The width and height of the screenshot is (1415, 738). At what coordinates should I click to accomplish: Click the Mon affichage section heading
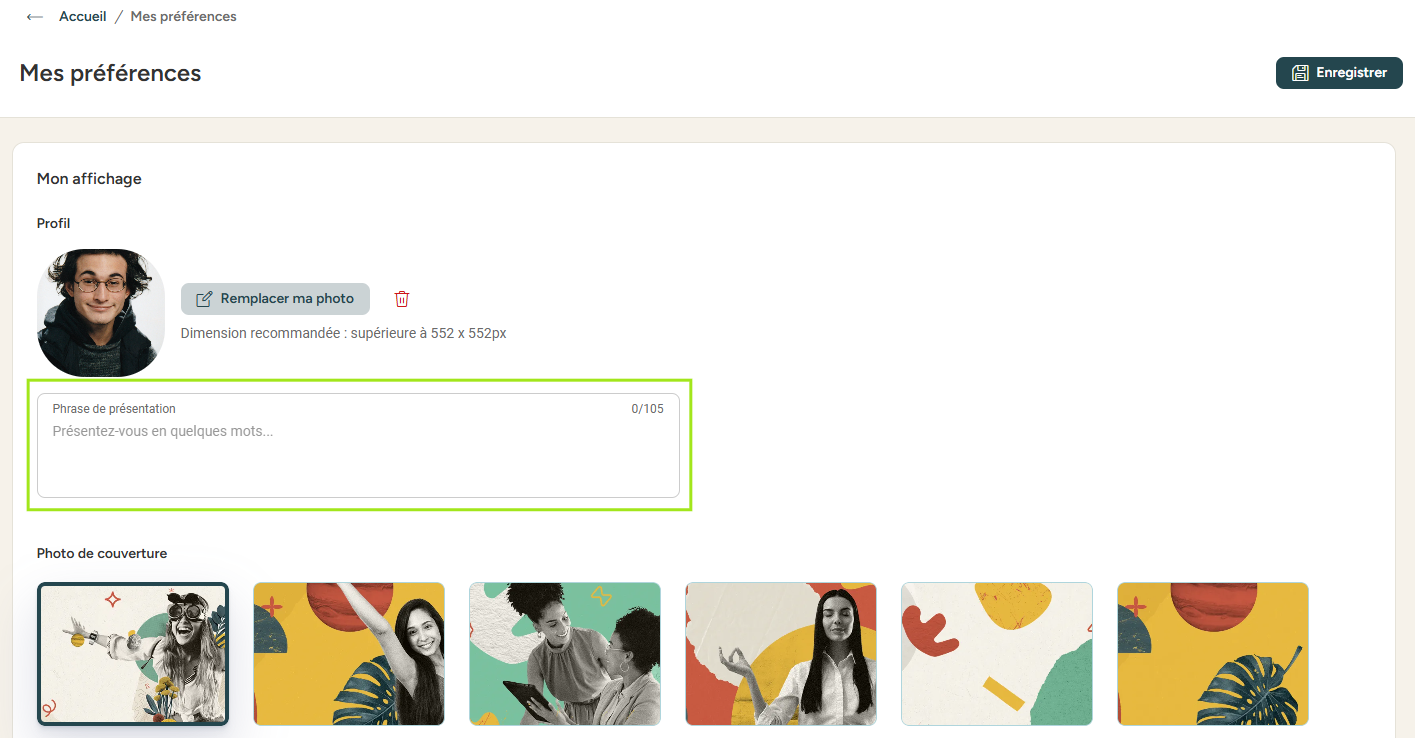[x=89, y=179]
